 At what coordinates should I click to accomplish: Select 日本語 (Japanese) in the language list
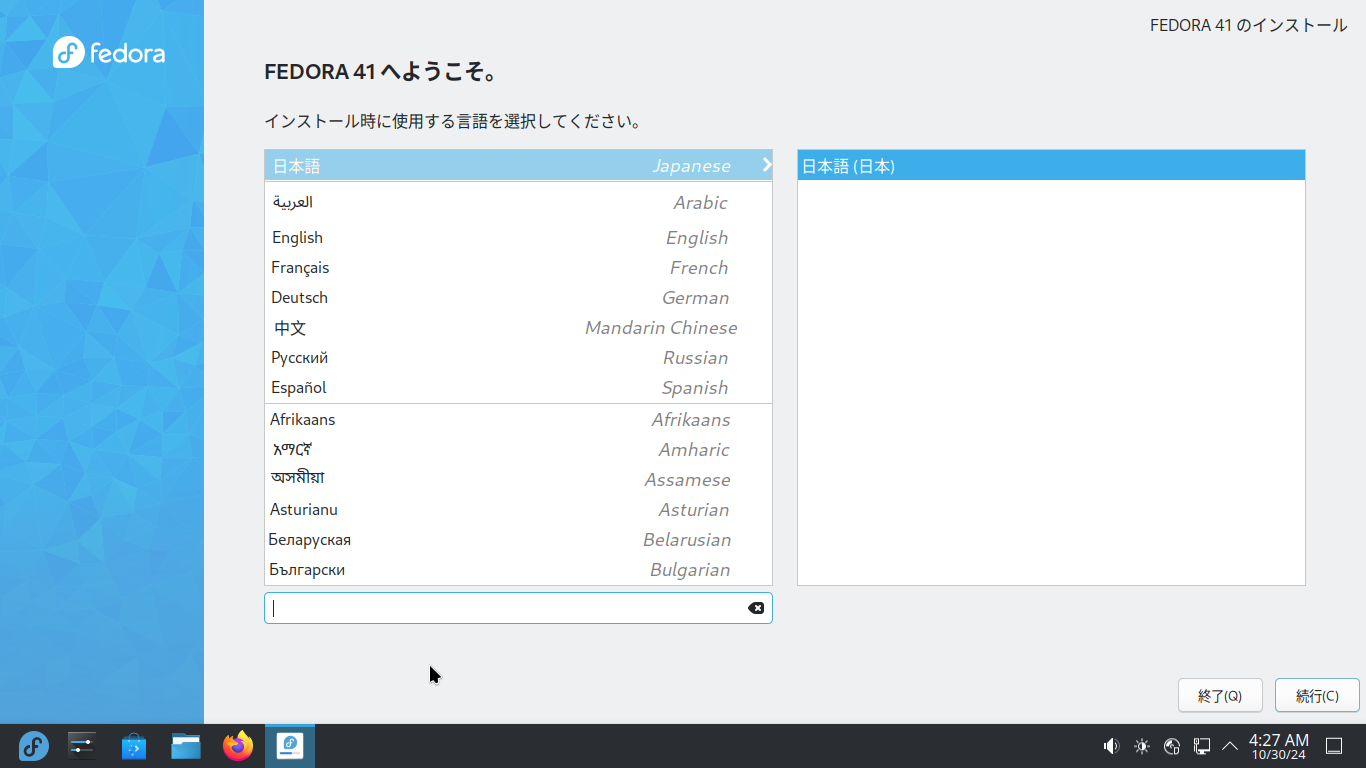click(518, 165)
